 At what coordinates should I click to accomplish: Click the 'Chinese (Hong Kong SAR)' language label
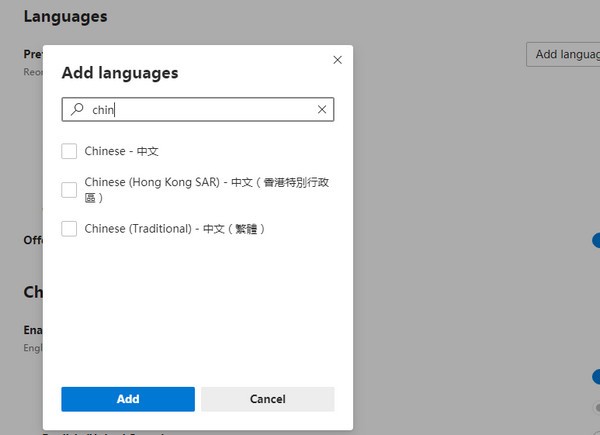[155, 183]
